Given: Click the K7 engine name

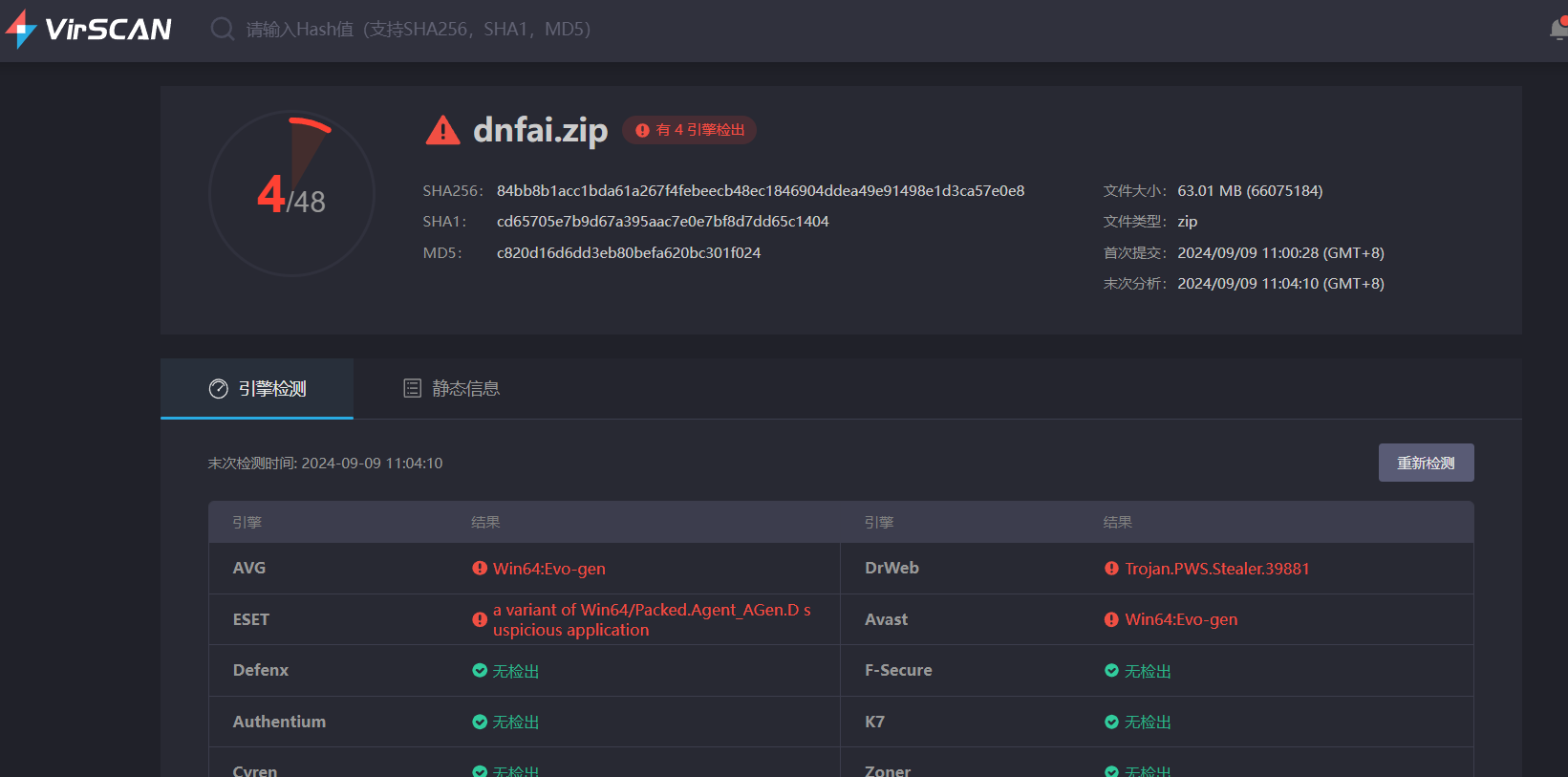Looking at the screenshot, I should (x=874, y=722).
